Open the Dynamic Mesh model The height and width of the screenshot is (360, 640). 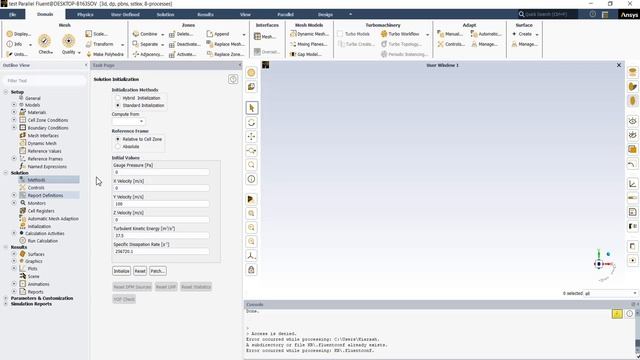[309, 34]
